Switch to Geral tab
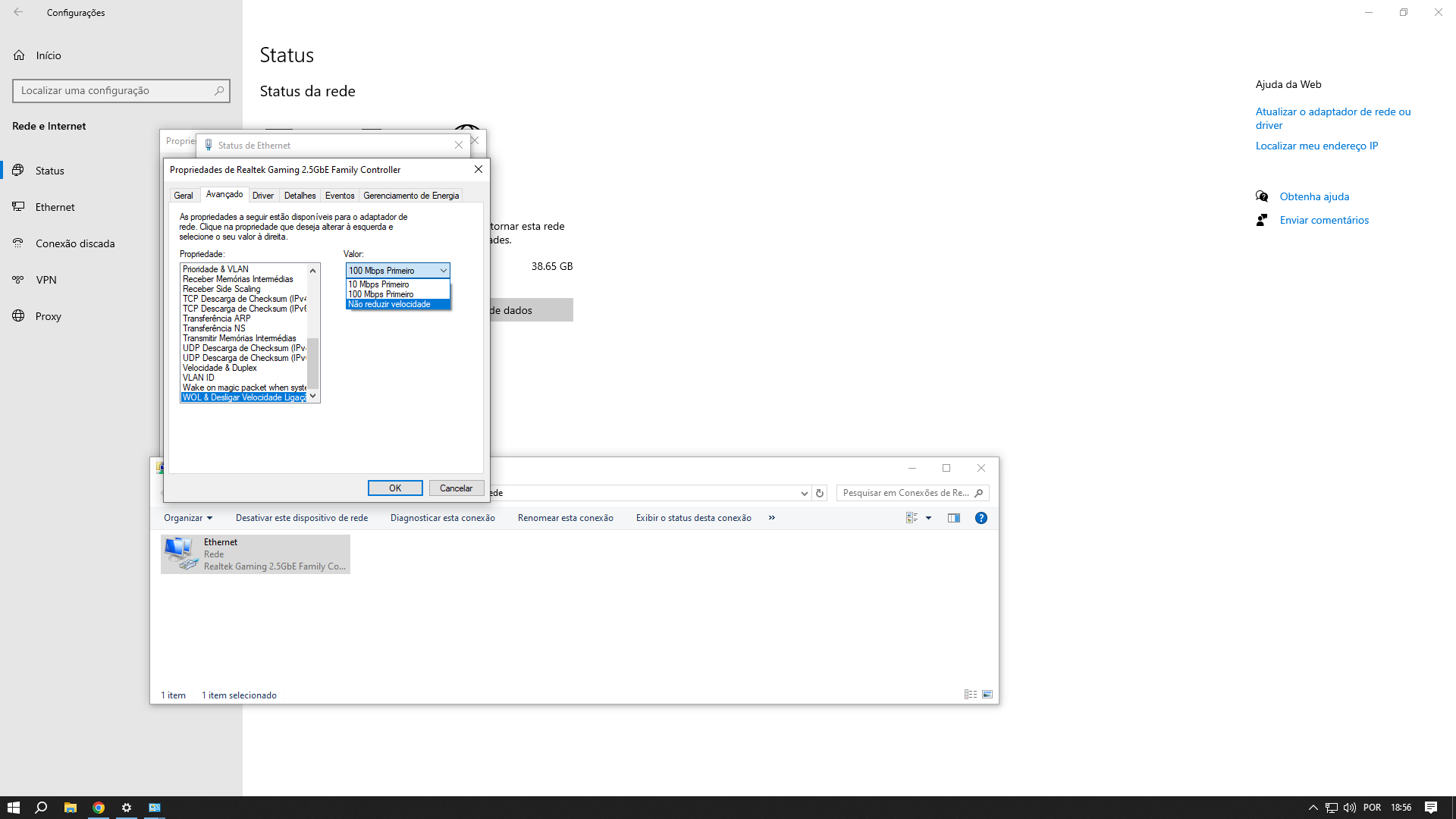This screenshot has height=819, width=1456. [184, 196]
